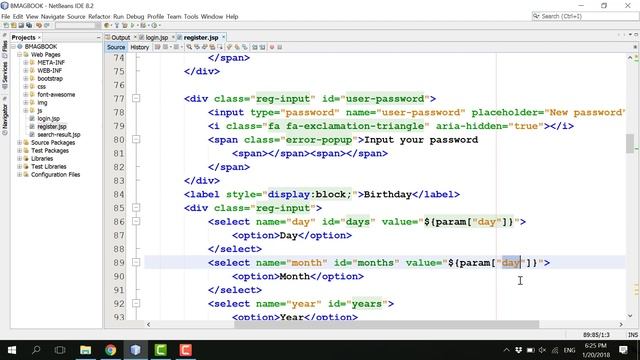Click the Next Bookmark icon

[237, 47]
